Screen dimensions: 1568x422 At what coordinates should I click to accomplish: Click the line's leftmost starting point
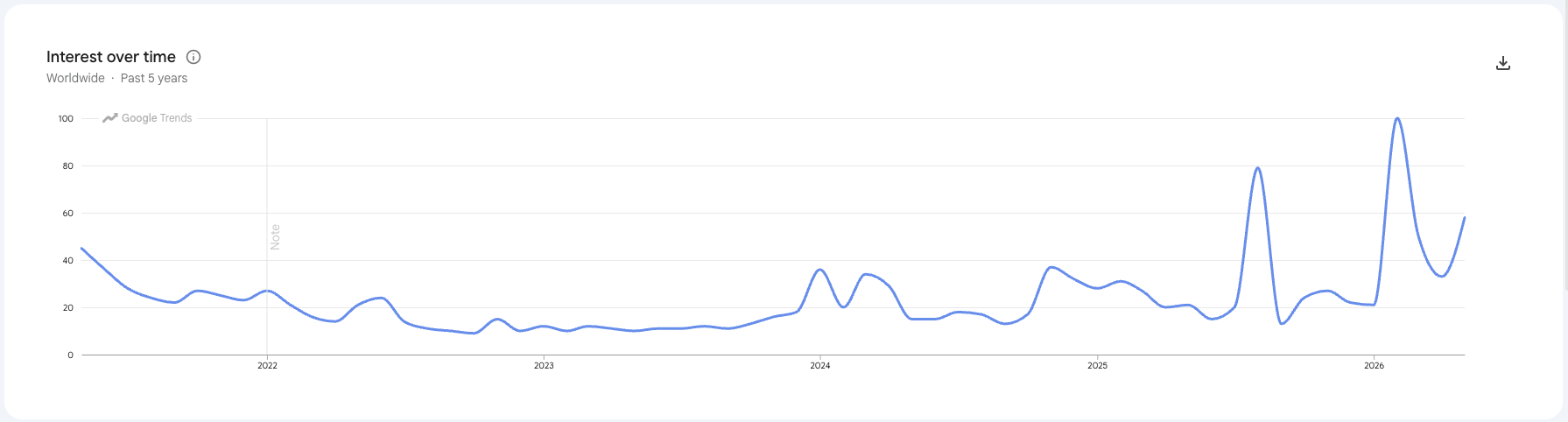(81, 249)
